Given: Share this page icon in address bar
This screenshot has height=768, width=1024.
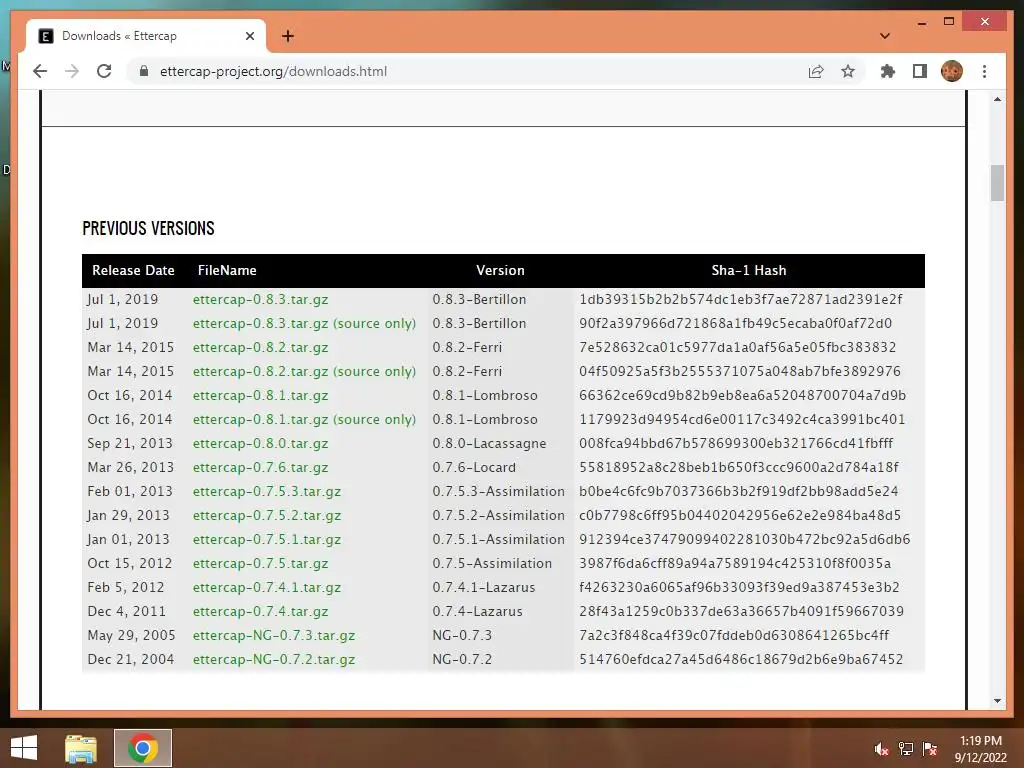Looking at the screenshot, I should point(816,71).
